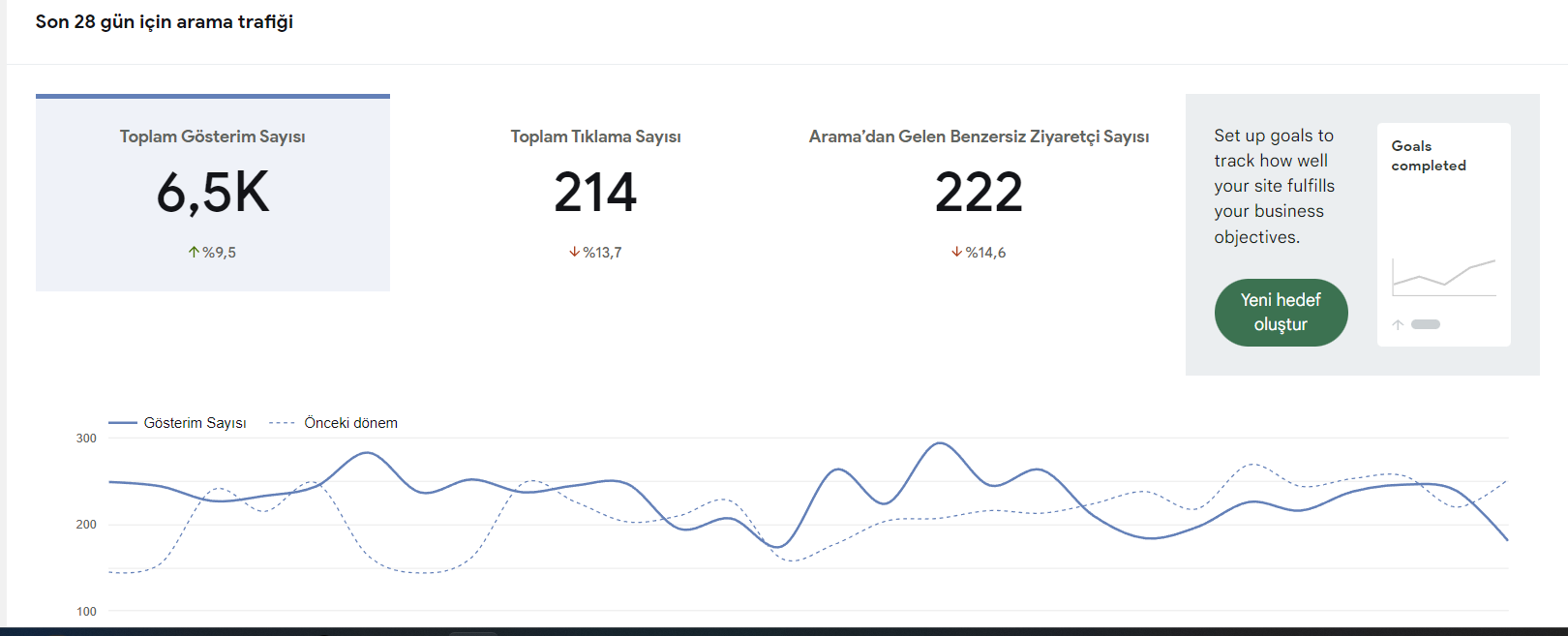1568x636 pixels.
Task: Click the %13,7 change percentage
Action: click(602, 253)
